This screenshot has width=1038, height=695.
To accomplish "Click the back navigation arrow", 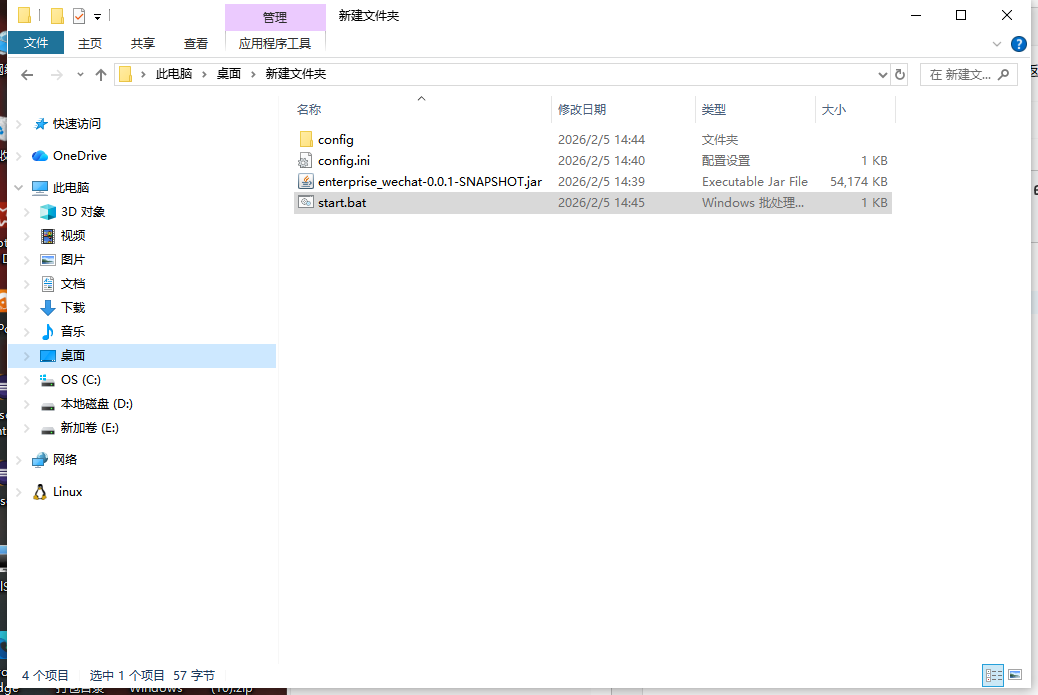I will point(27,74).
